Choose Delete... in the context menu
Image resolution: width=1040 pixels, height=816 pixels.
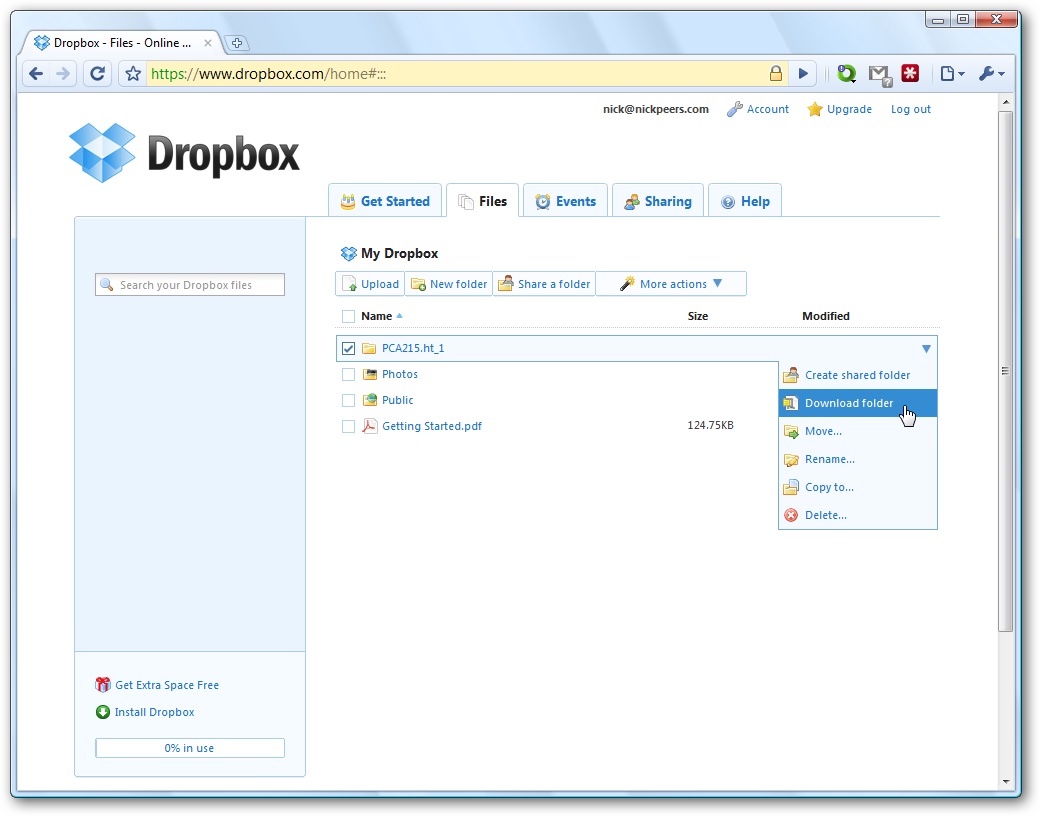(858, 515)
